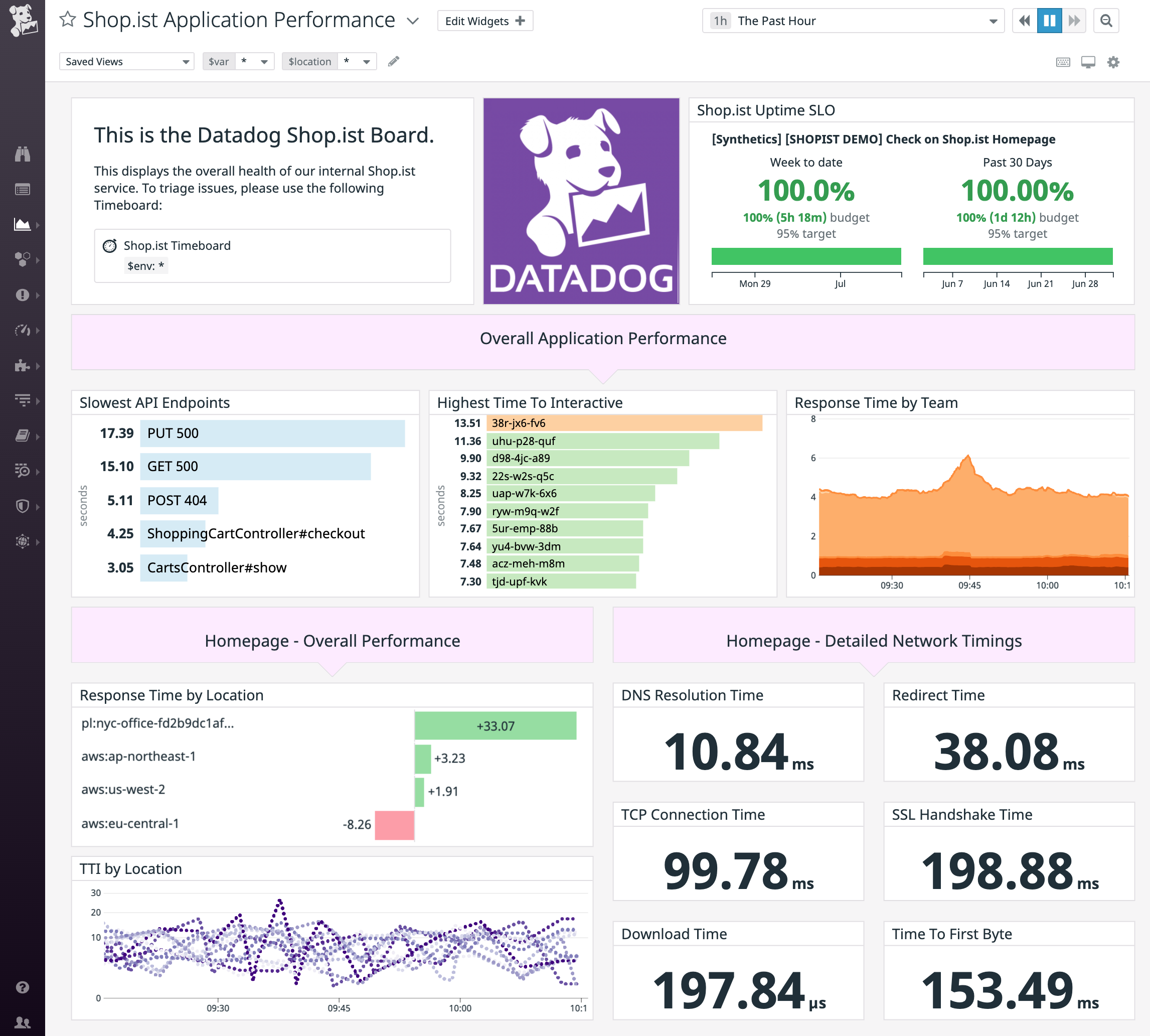Open the dashboard settings gear icon
Viewport: 1150px width, 1036px height.
click(x=1113, y=62)
